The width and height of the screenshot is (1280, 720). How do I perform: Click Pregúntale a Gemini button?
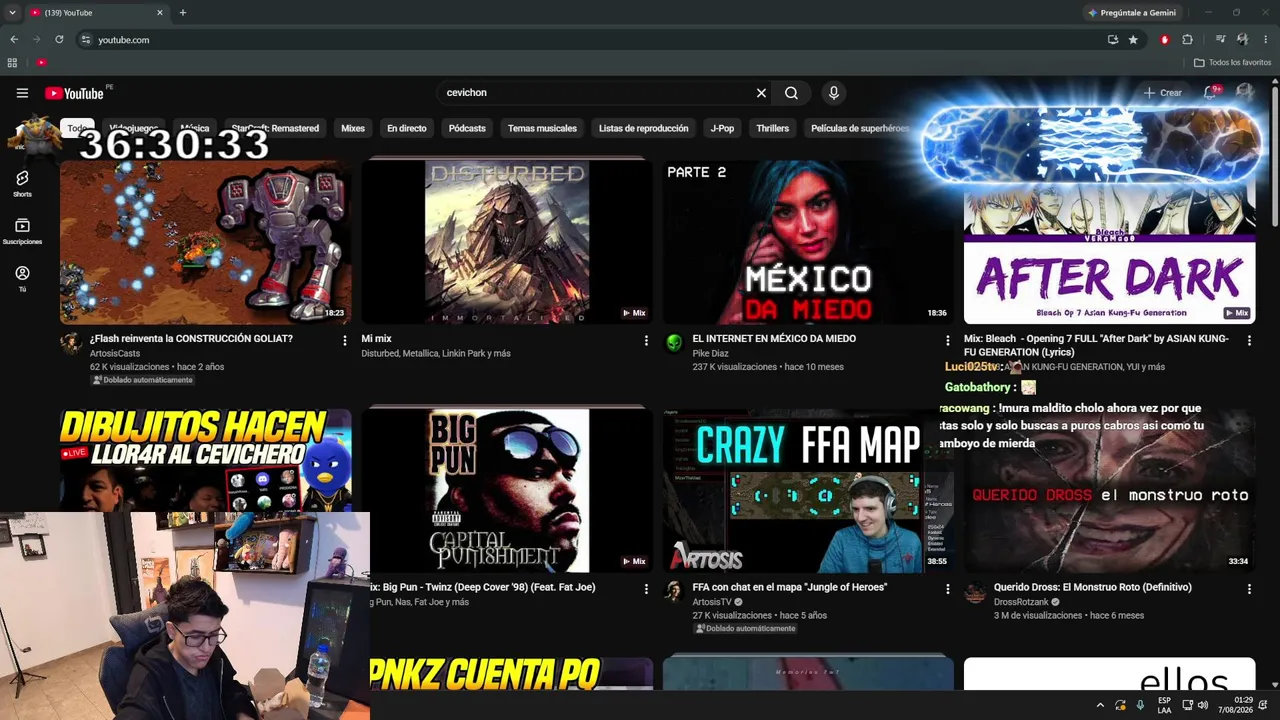[1131, 13]
